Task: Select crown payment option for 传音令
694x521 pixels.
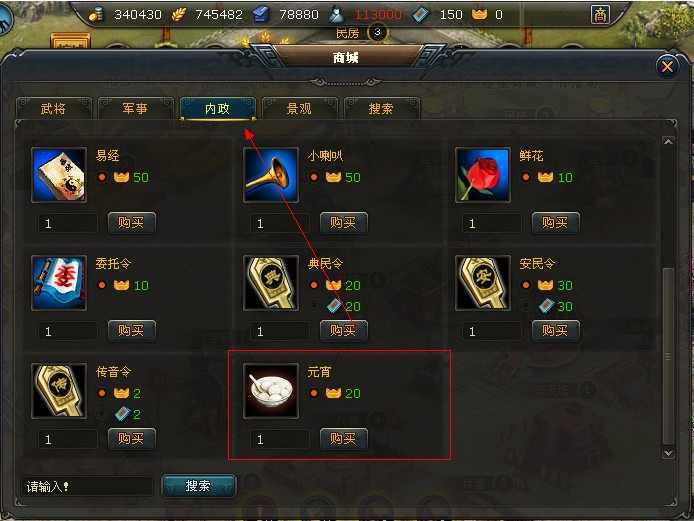Action: pos(102,393)
